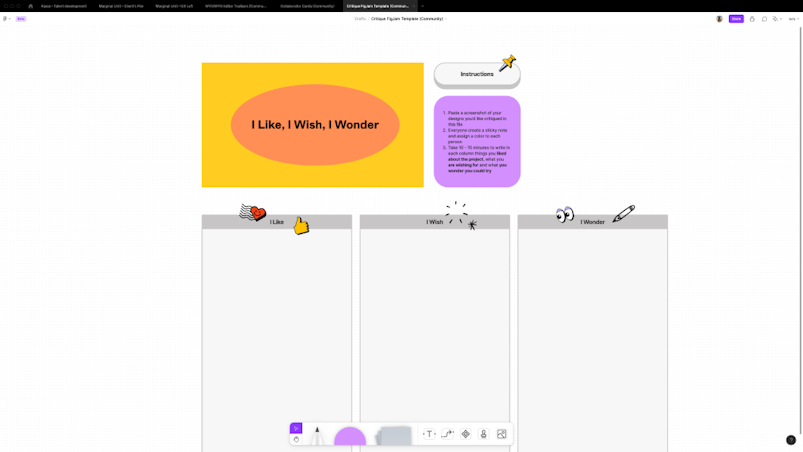Select the heart stamp sticker

pos(253,212)
